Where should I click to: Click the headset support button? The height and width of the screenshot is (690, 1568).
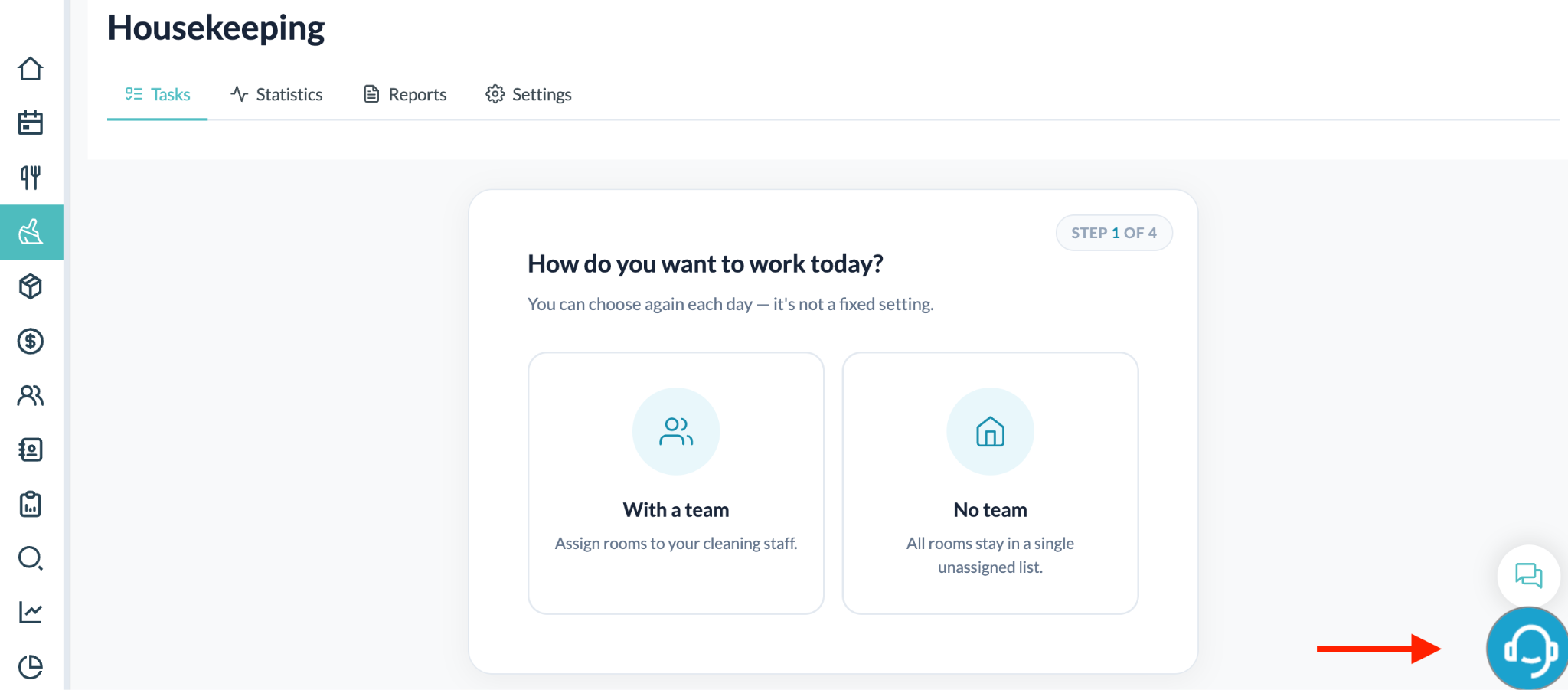[1528, 650]
